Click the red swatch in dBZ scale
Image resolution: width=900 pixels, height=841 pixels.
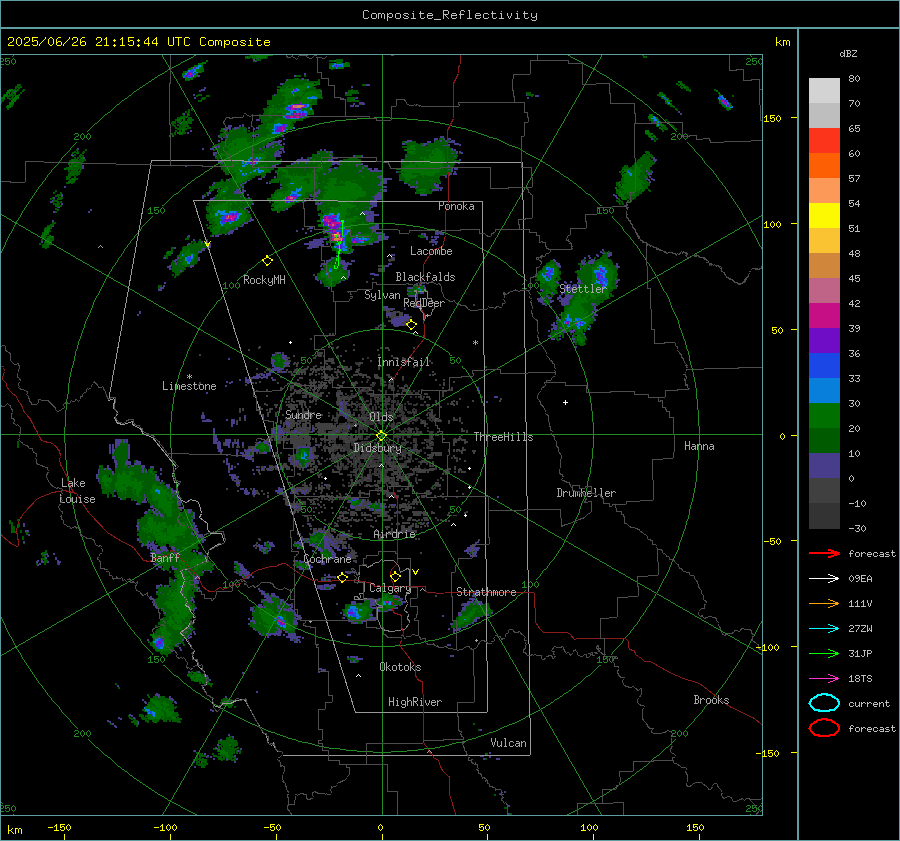click(824, 141)
